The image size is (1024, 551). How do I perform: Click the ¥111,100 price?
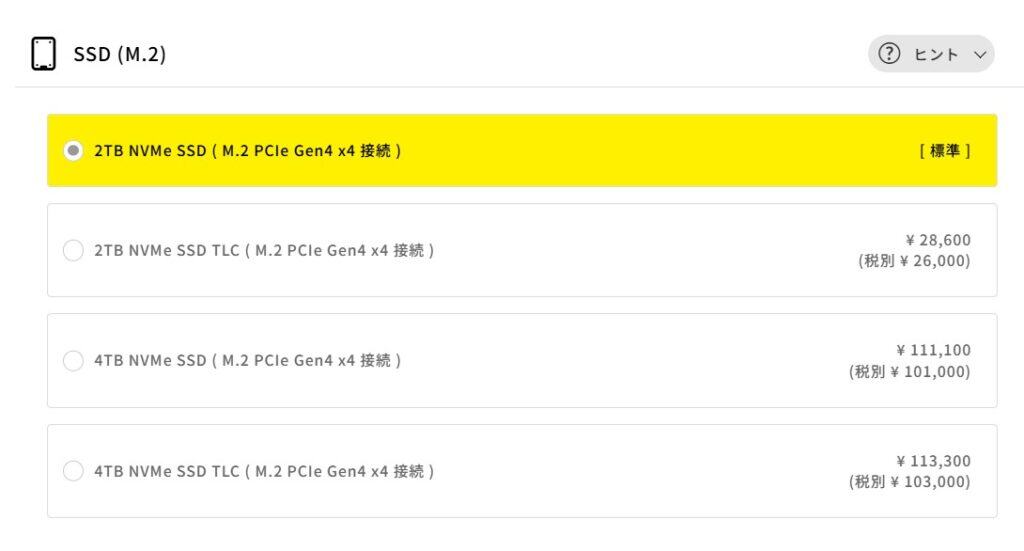933,350
